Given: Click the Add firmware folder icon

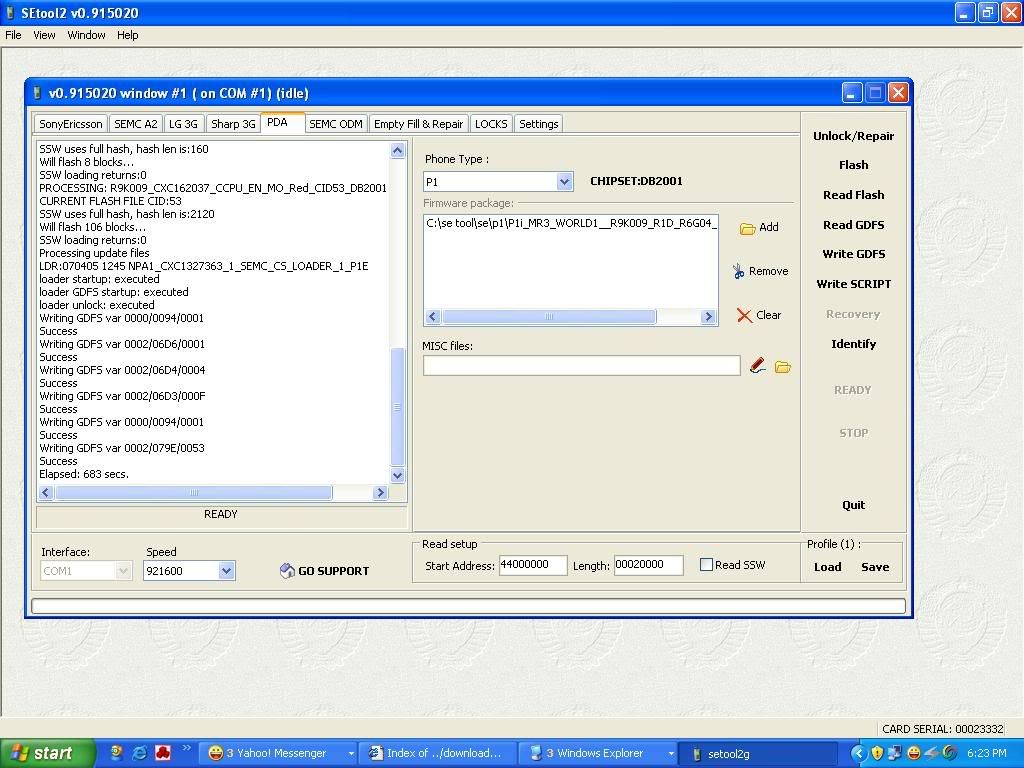Looking at the screenshot, I should (x=747, y=228).
